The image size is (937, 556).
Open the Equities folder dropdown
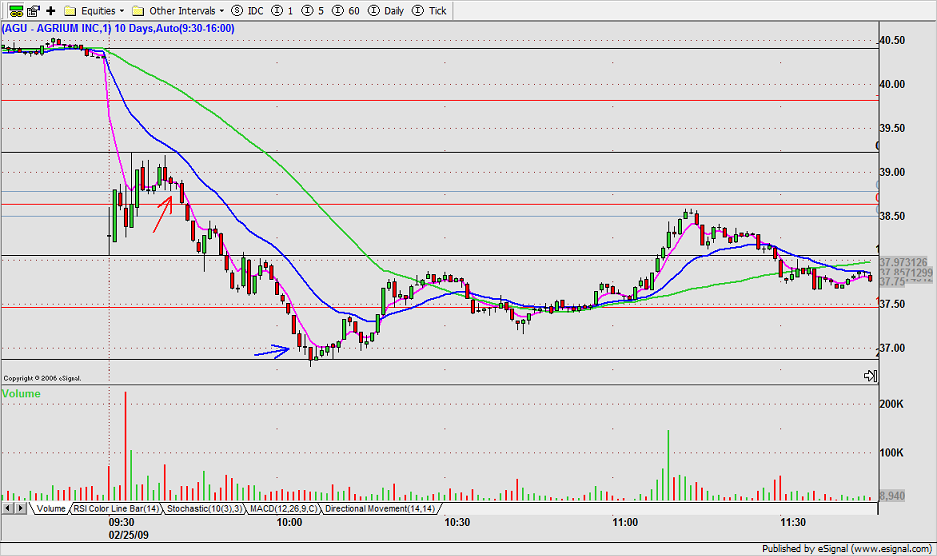[94, 11]
